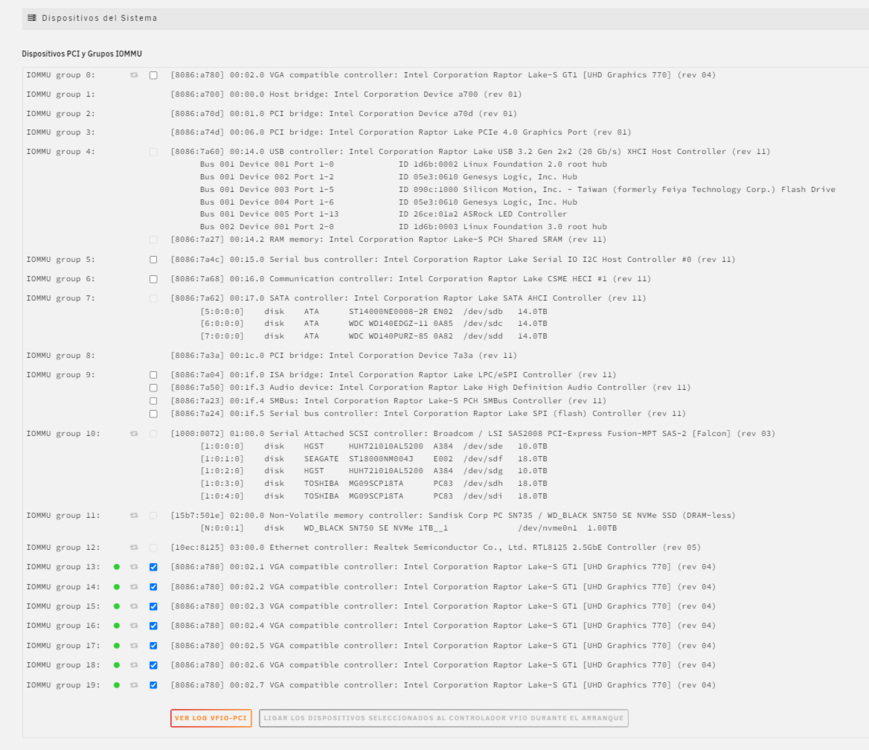The width and height of the screenshot is (869, 750).
Task: Check the box for IOMMU group 0 VGA controller
Action: [x=154, y=75]
